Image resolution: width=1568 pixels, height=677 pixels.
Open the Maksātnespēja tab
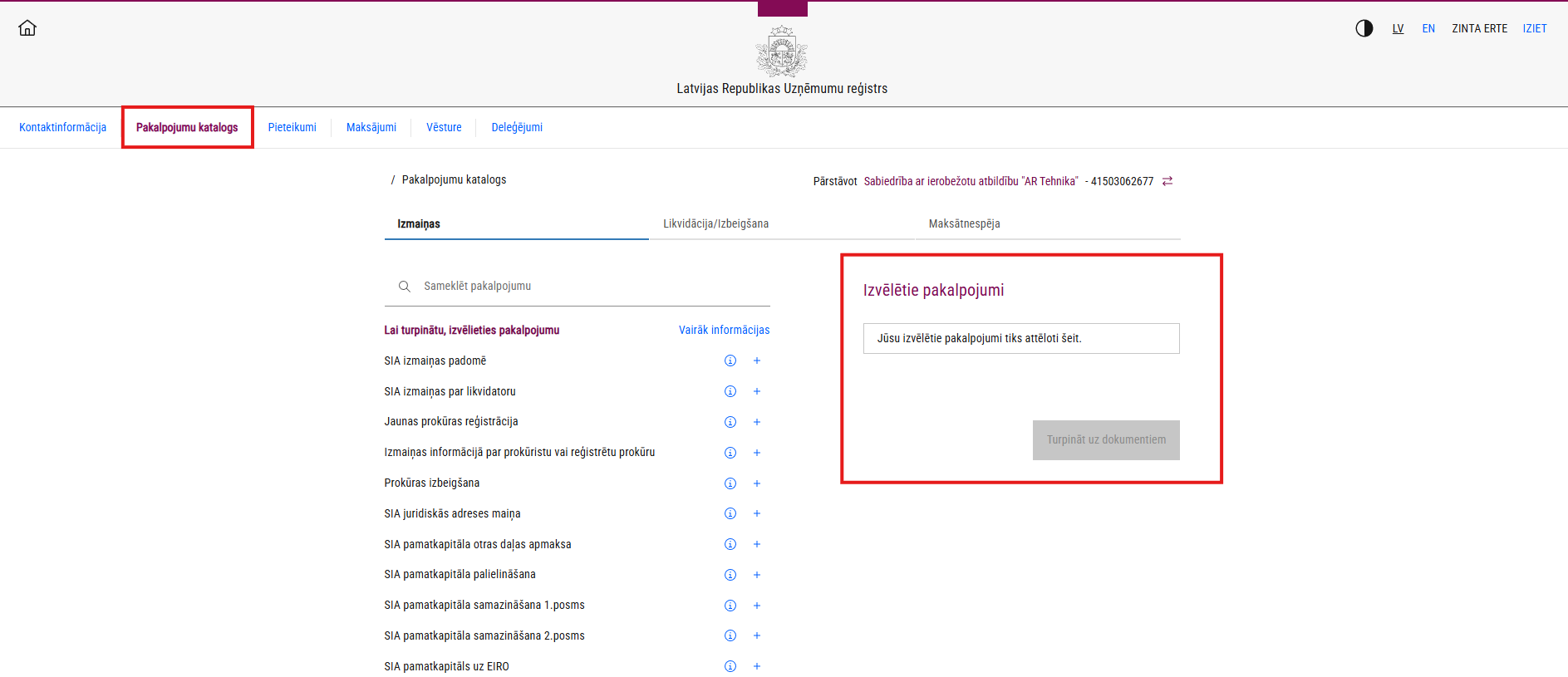click(964, 223)
